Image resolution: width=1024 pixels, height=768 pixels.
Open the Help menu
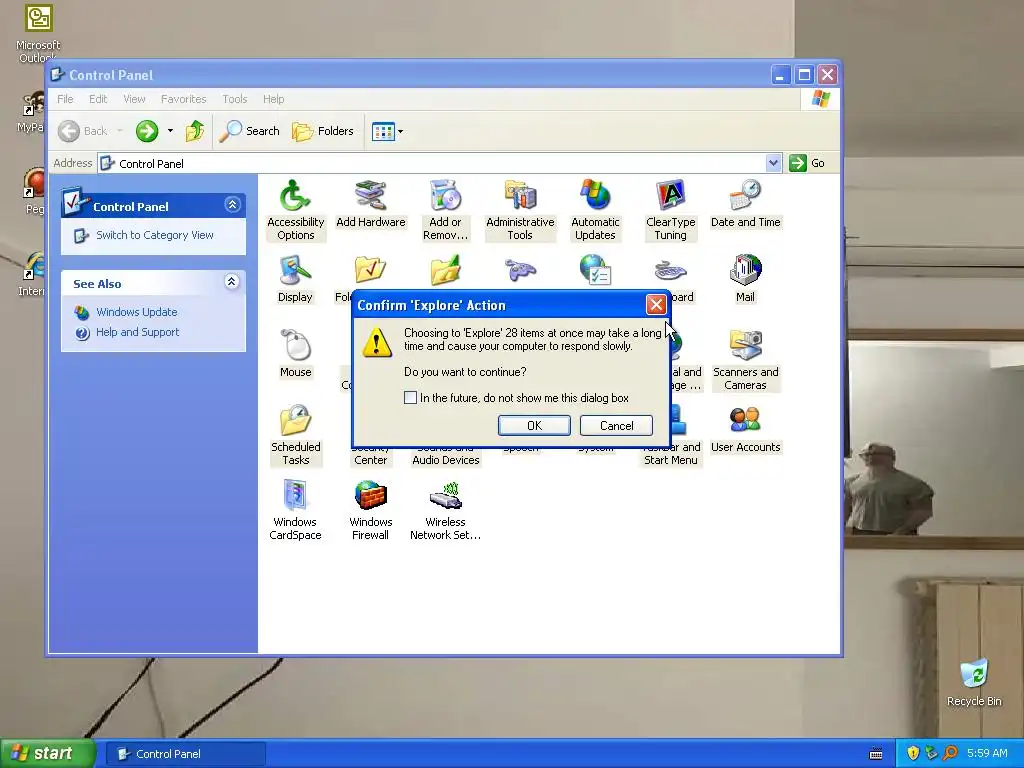pos(274,99)
